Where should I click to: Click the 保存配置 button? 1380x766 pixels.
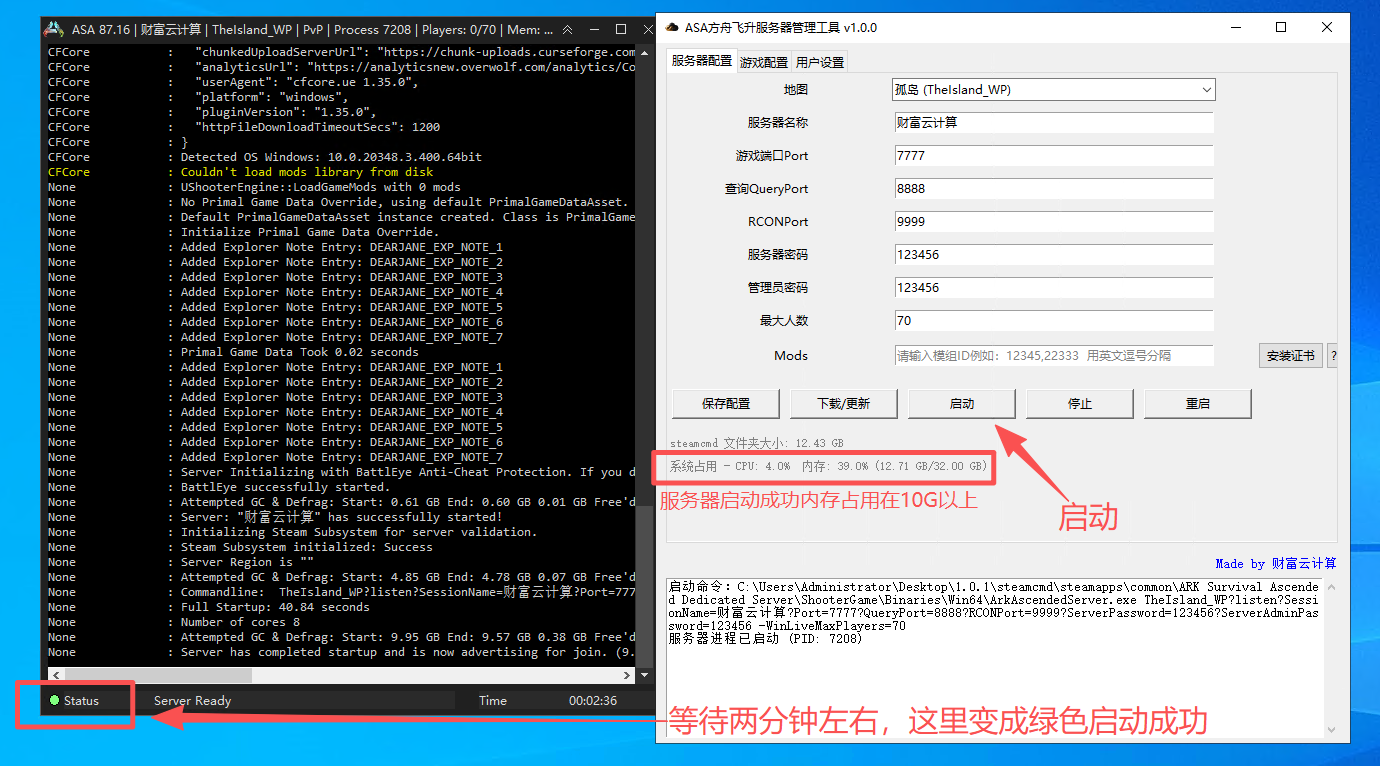pyautogui.click(x=726, y=404)
